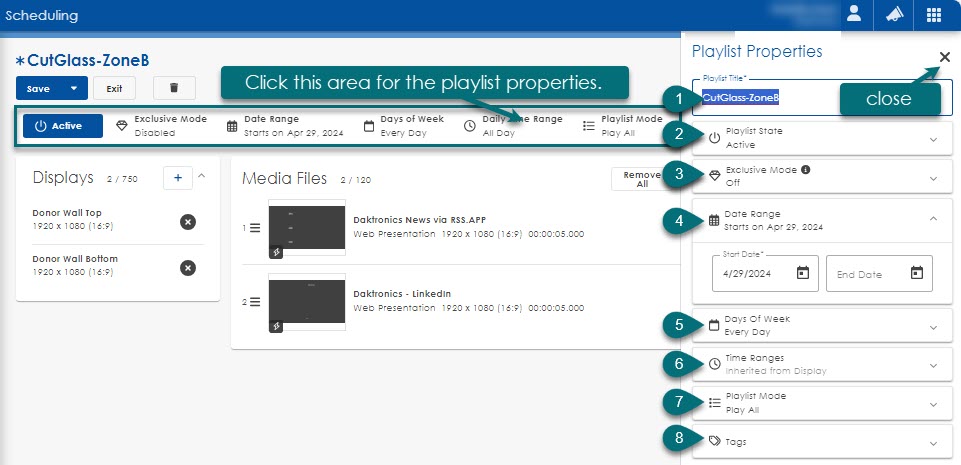Expand the Exclusive Mode section
The height and width of the screenshot is (465, 961).
(932, 178)
